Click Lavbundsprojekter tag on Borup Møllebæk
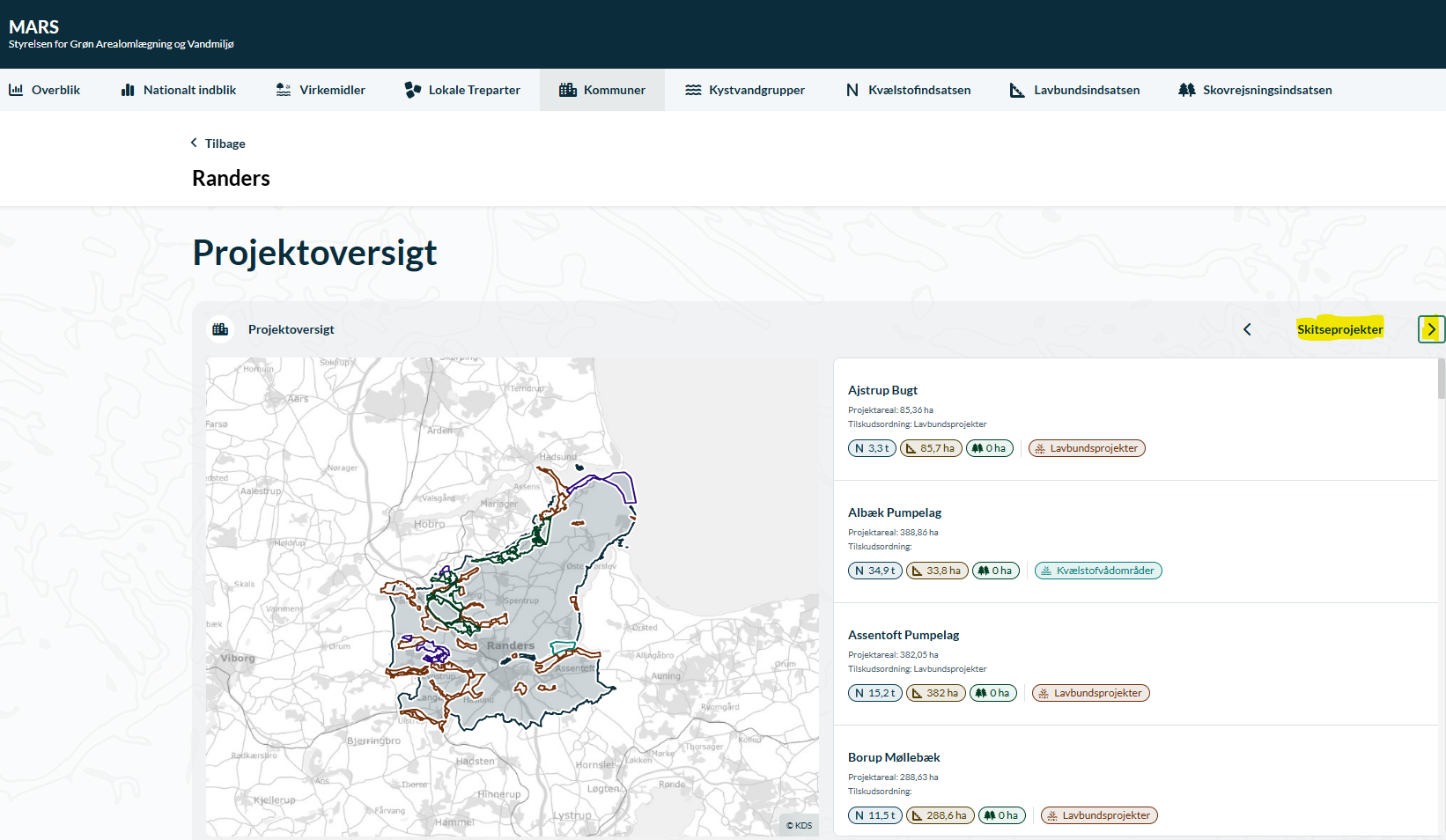The height and width of the screenshot is (840, 1446). click(x=1099, y=815)
